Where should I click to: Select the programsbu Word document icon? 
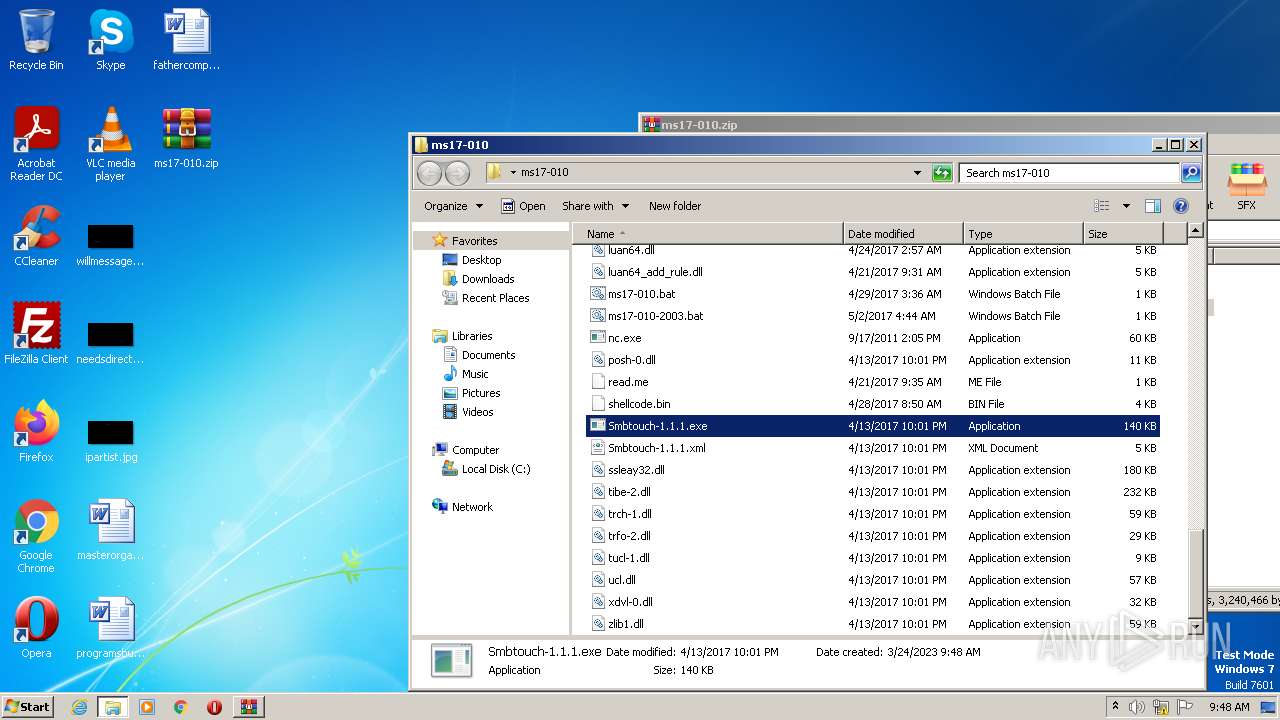(110, 628)
